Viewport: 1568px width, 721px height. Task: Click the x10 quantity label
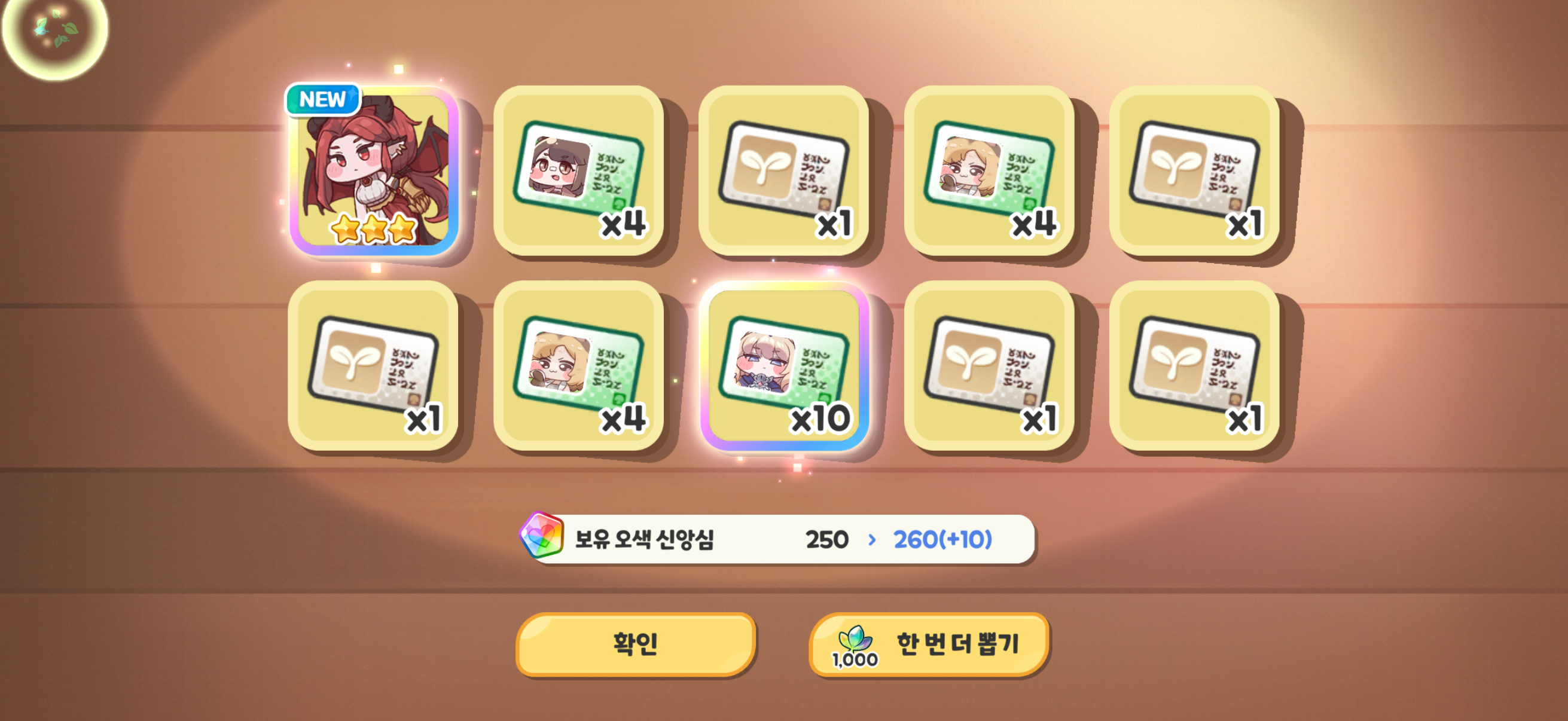820,418
